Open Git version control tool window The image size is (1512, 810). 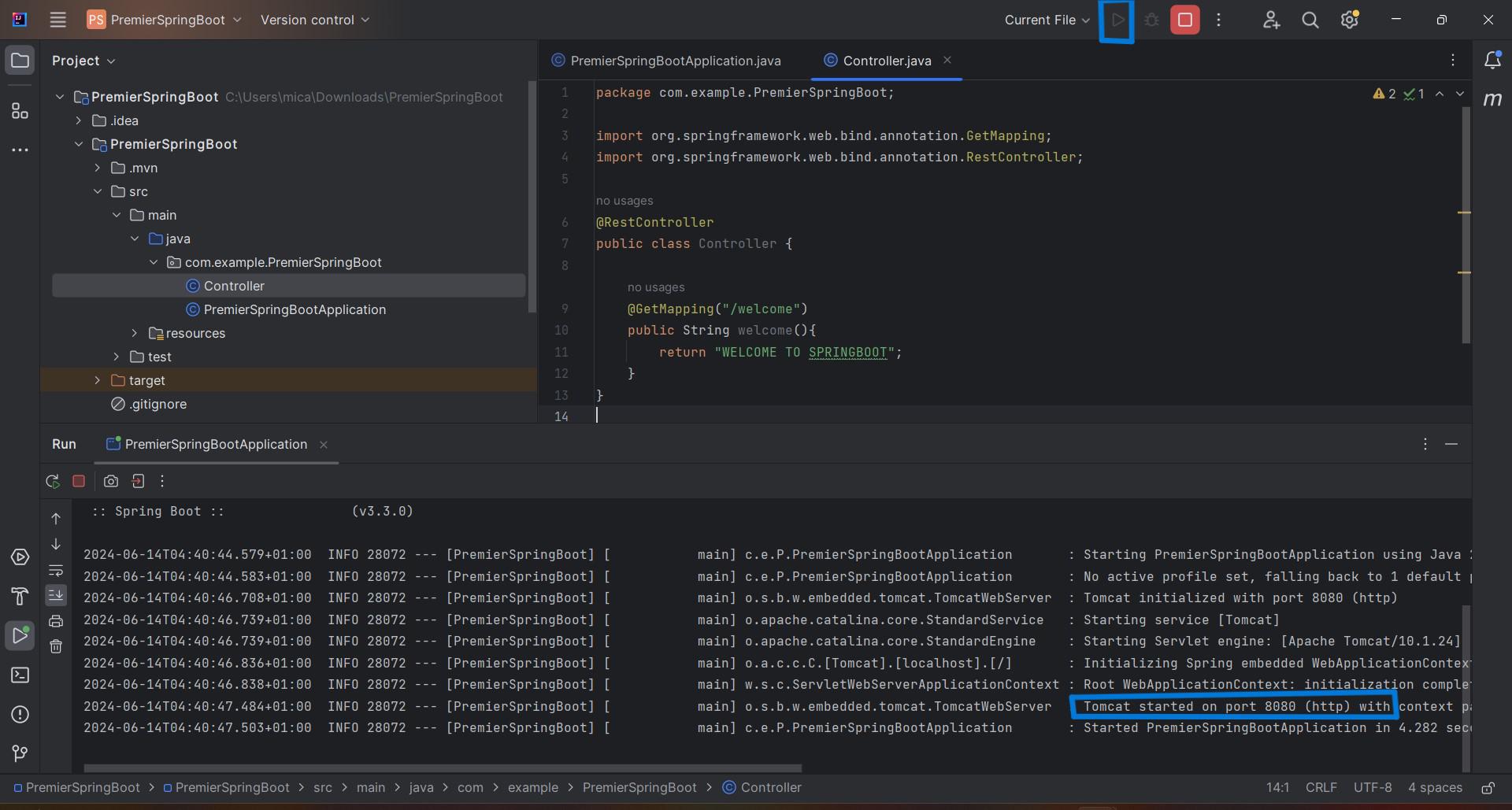[20, 754]
